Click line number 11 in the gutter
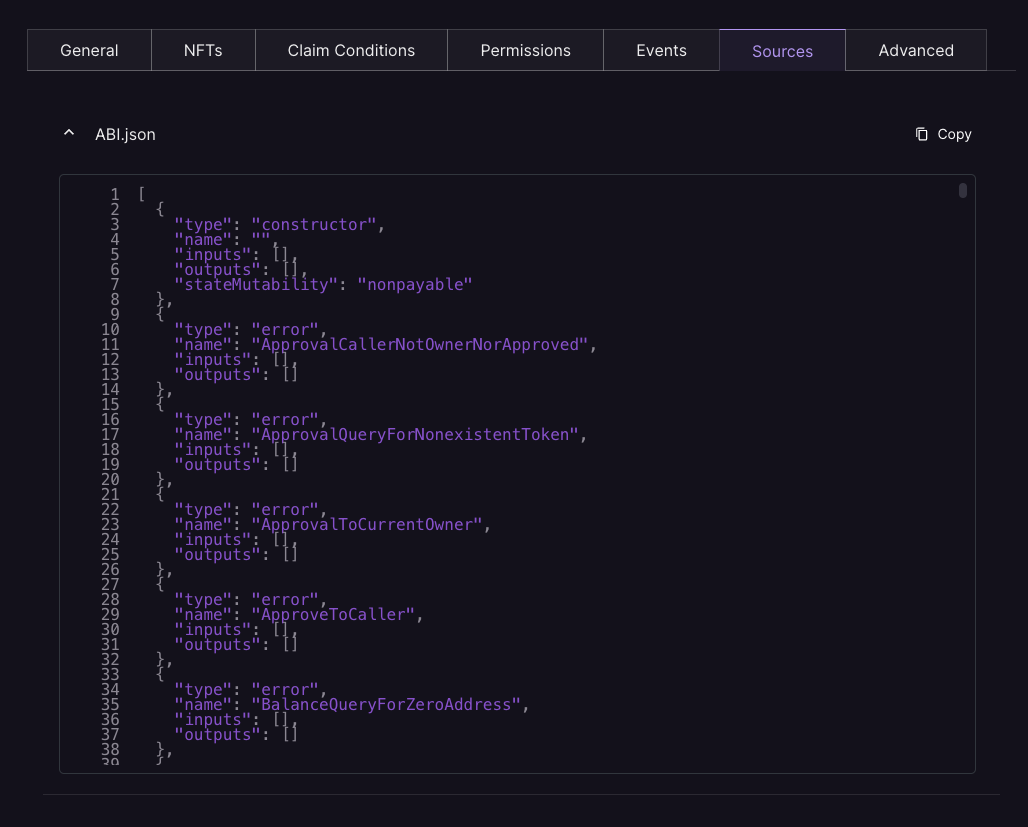1028x827 pixels. coord(110,345)
